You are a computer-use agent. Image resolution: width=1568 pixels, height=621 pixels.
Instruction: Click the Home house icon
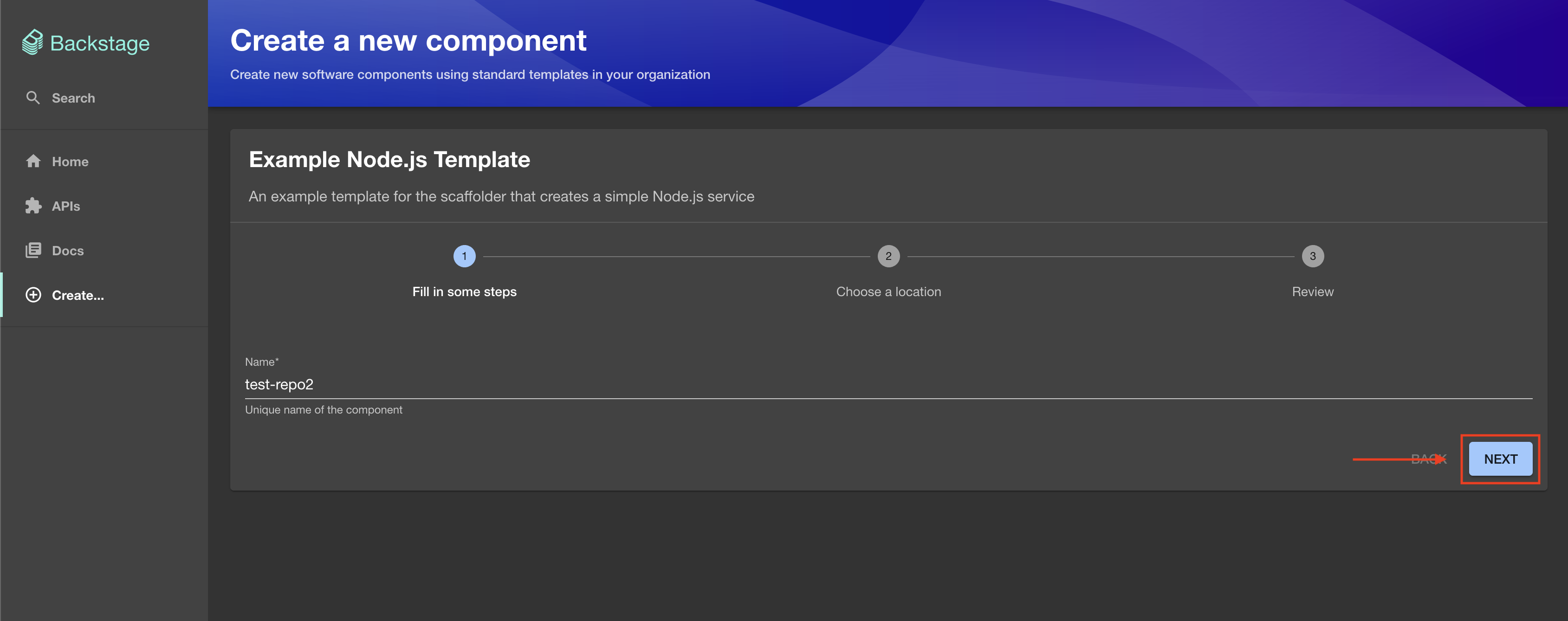(33, 162)
